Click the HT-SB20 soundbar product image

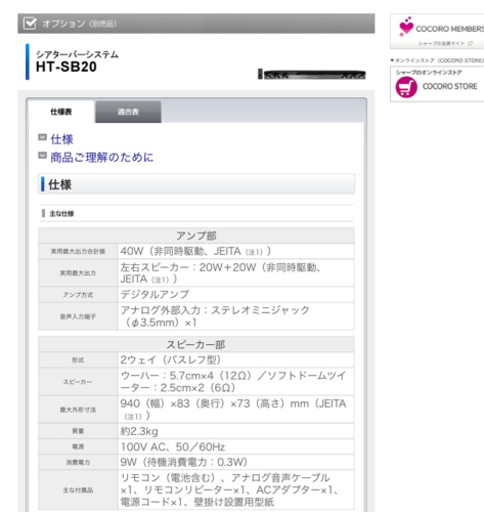312,74
